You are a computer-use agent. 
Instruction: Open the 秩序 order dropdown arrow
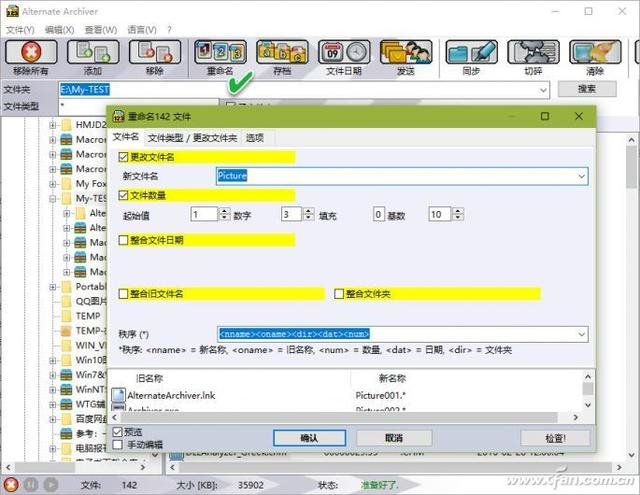[x=581, y=334]
